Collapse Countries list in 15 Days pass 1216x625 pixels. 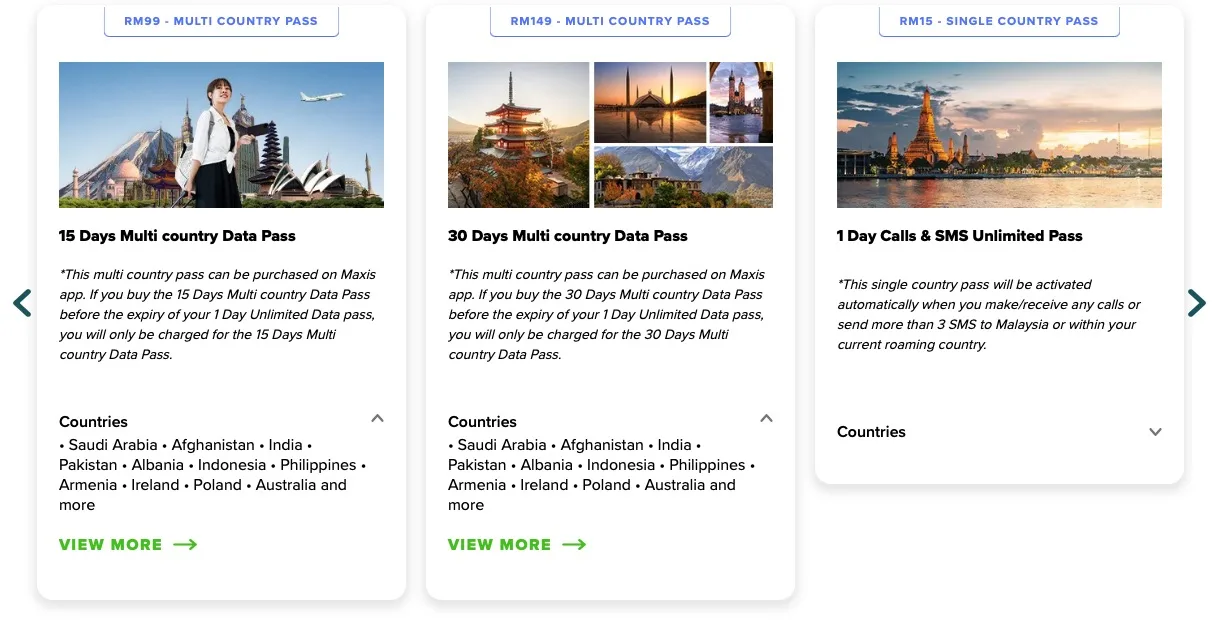point(377,419)
